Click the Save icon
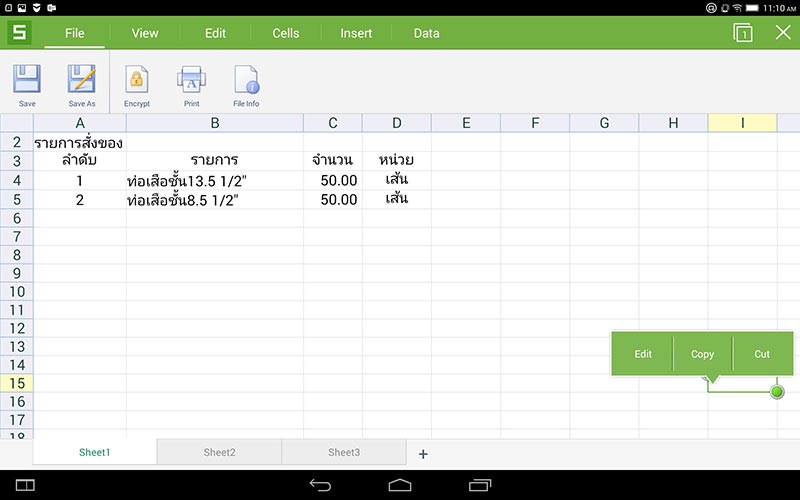Viewport: 800px width, 500px height. pyautogui.click(x=27, y=79)
